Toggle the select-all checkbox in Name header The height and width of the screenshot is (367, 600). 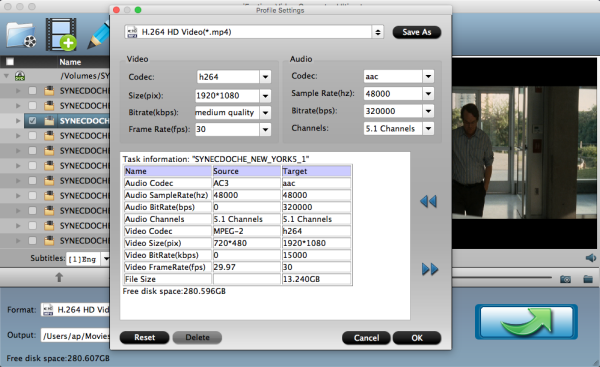pyautogui.click(x=10, y=62)
